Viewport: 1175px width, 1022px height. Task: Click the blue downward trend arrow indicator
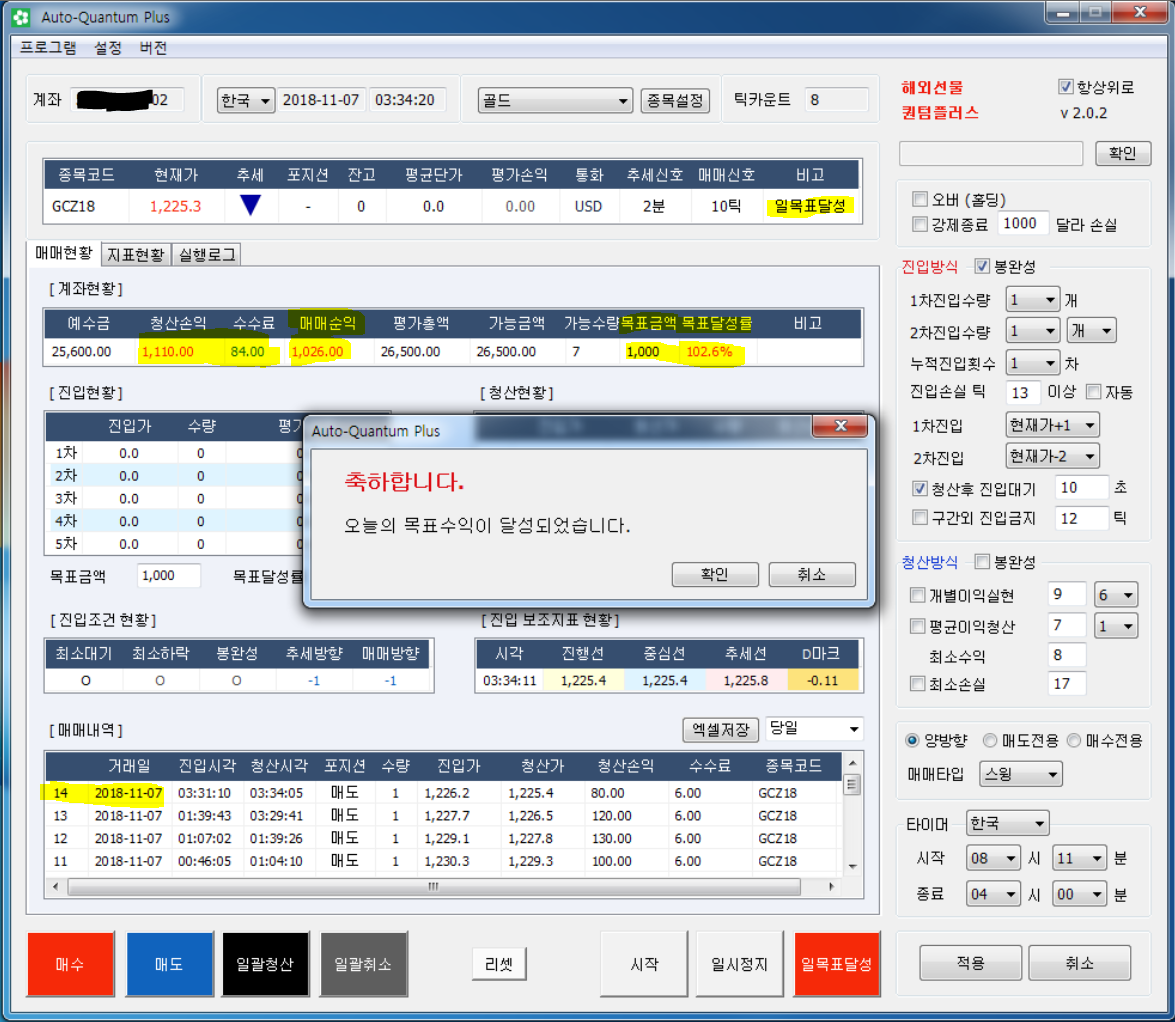click(x=250, y=206)
